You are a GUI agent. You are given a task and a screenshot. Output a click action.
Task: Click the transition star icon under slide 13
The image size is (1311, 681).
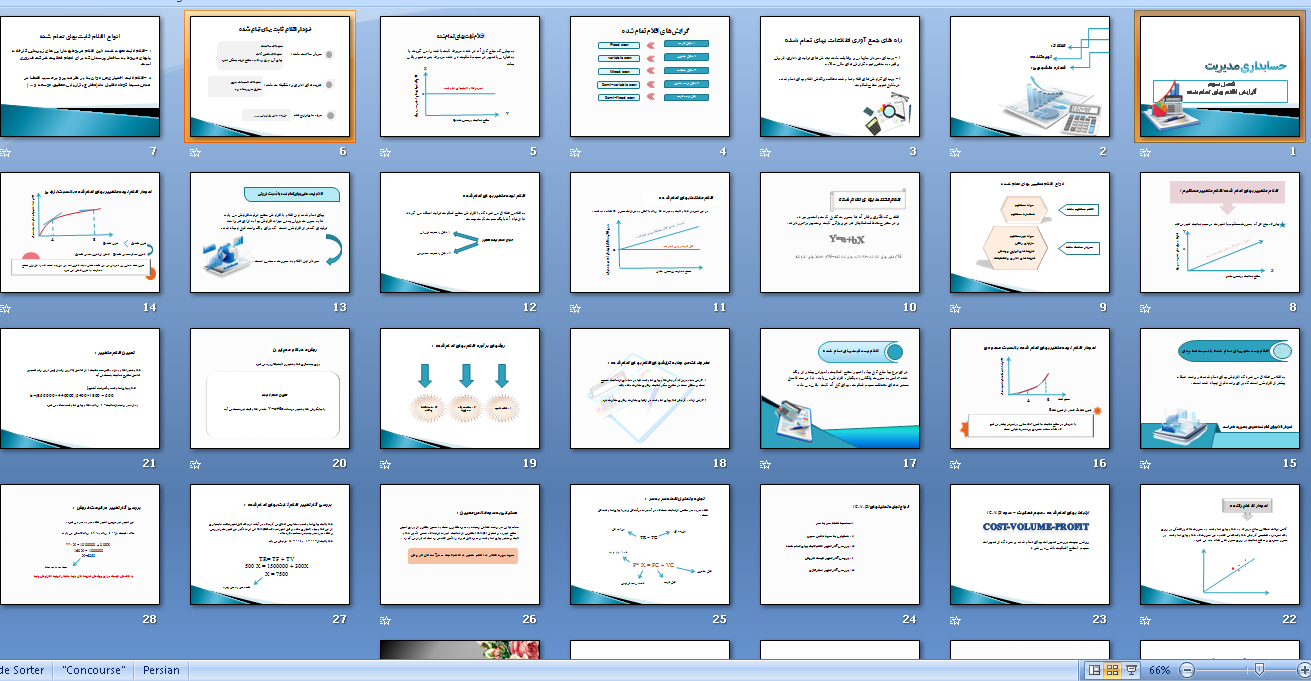click(196, 308)
